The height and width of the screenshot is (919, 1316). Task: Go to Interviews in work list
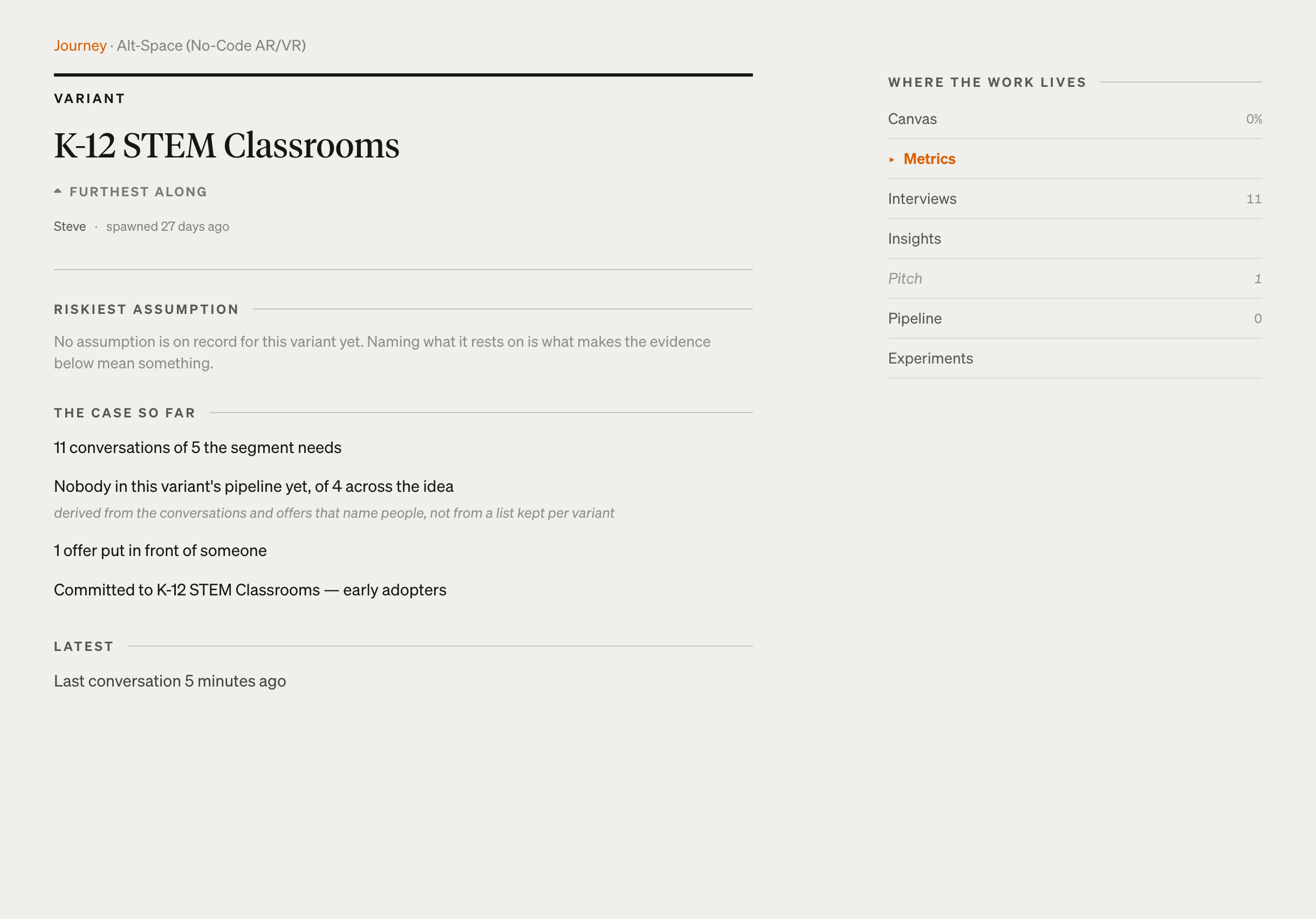(x=1075, y=199)
